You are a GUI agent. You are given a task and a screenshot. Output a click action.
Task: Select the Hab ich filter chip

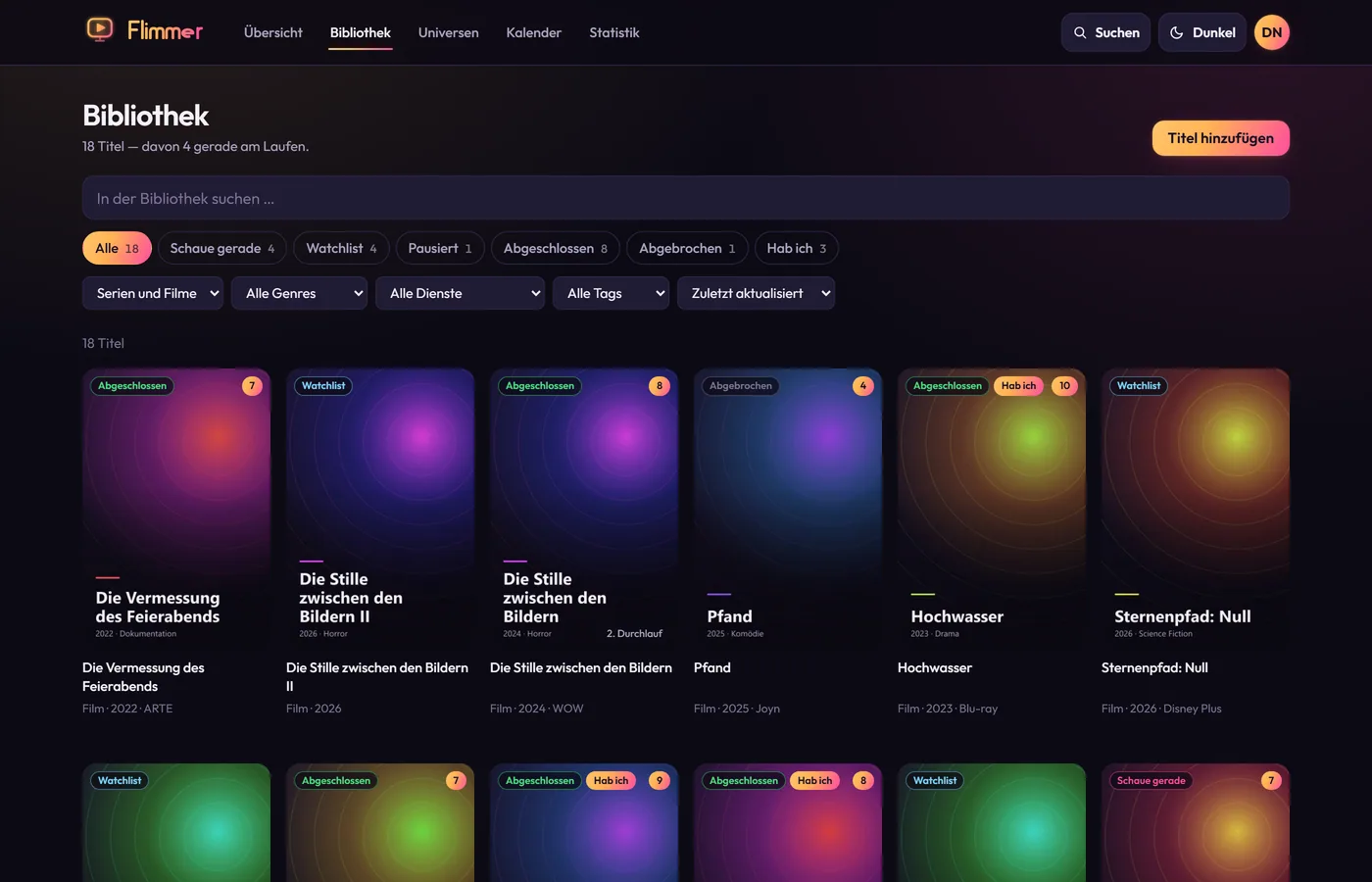tap(797, 248)
